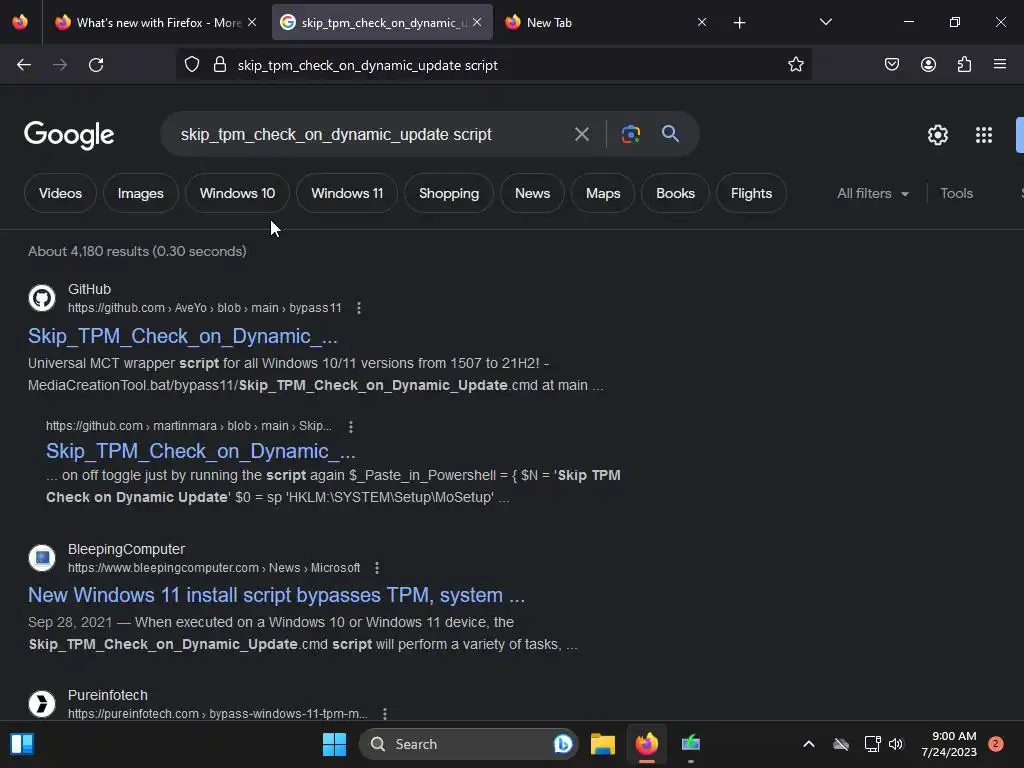1024x768 pixels.
Task: Open more options for AveYo GitHub result
Action: coord(359,308)
